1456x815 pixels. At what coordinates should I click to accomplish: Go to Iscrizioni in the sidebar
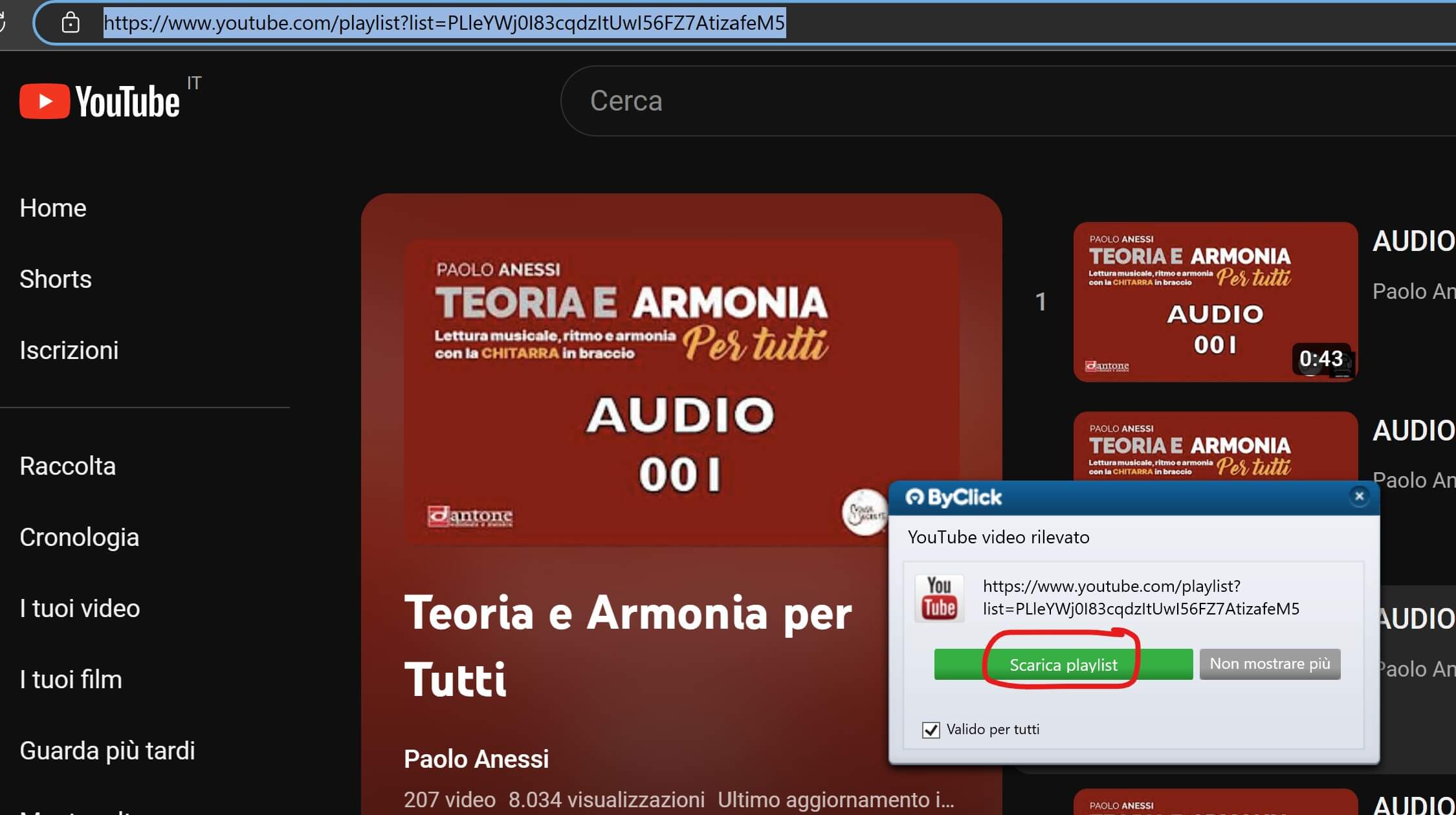pos(69,351)
